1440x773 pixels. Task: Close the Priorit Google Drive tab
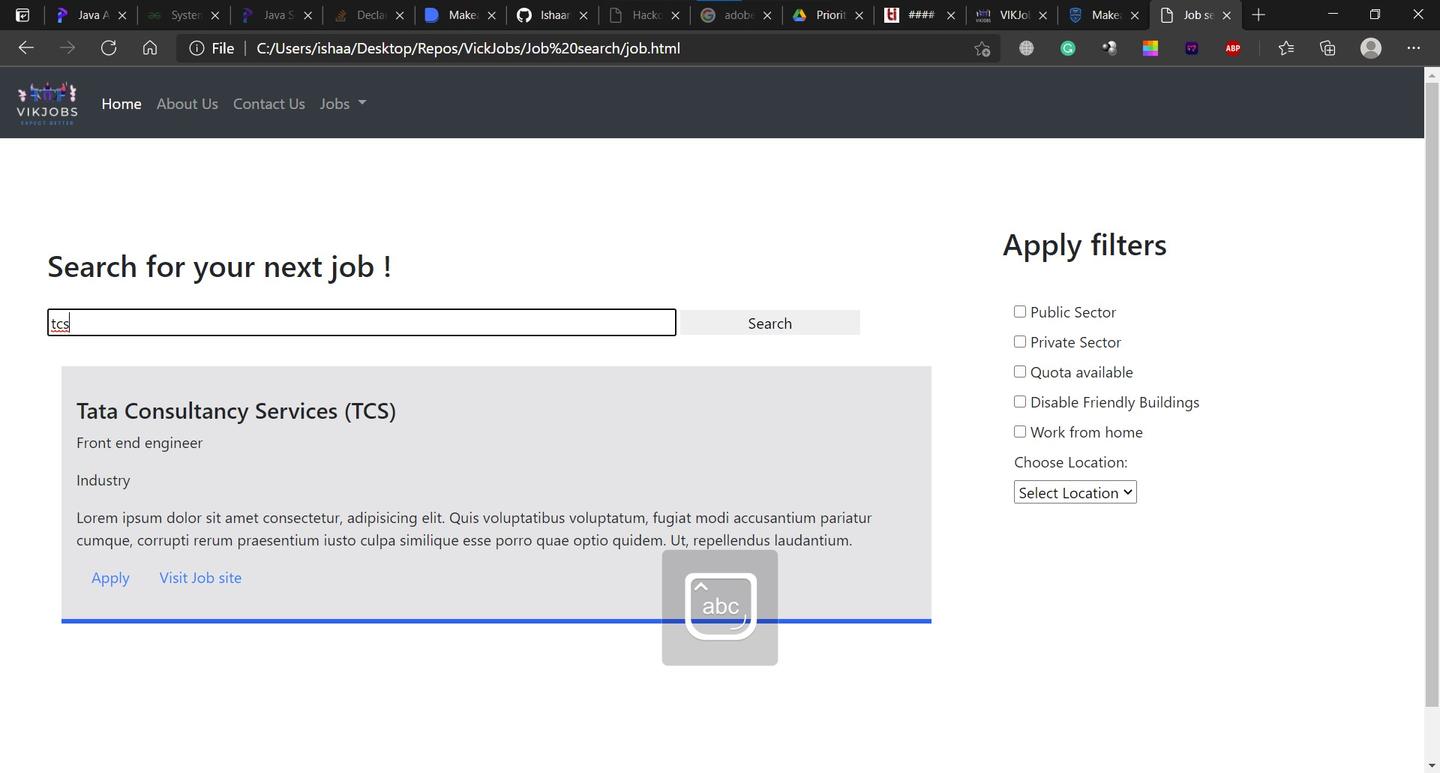859,15
